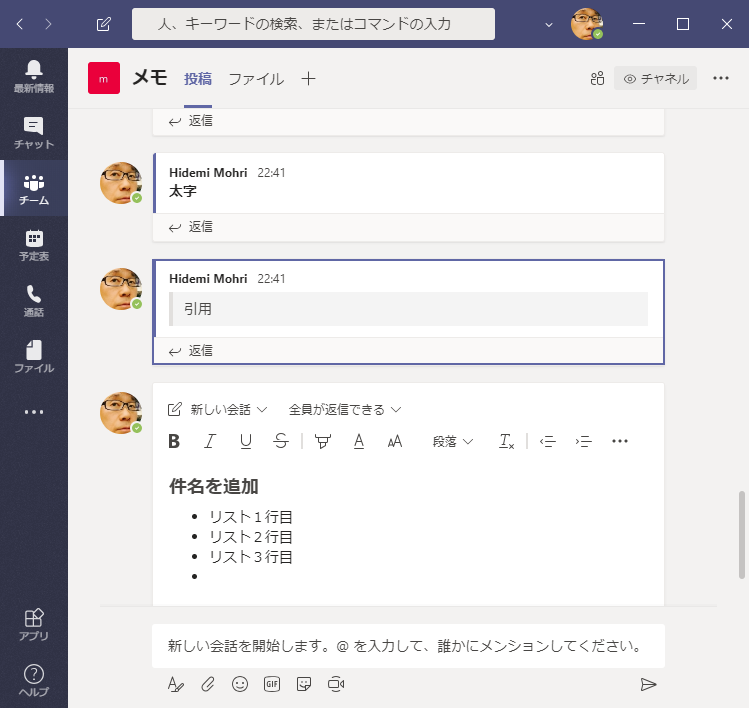Open the 段落 paragraph style dropdown
The image size is (749, 708).
click(452, 441)
